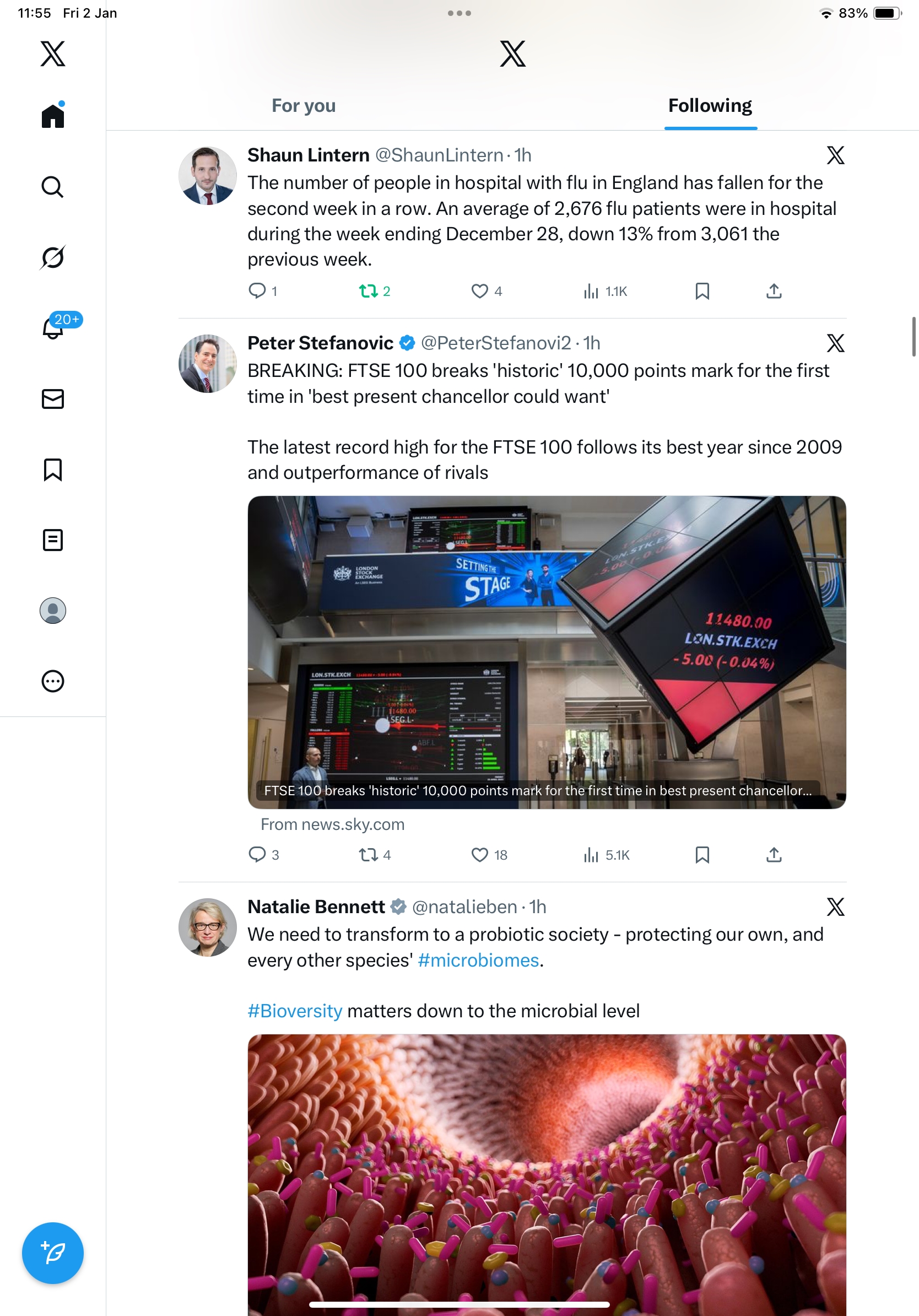Open Messages envelope icon
Viewport: 919px width, 1316px height.
[53, 399]
